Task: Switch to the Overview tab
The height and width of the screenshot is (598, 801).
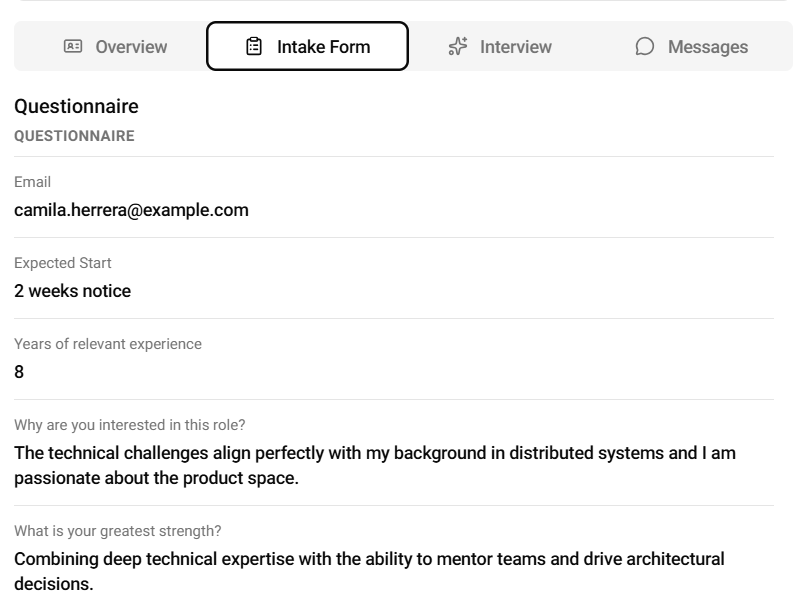Action: [131, 47]
